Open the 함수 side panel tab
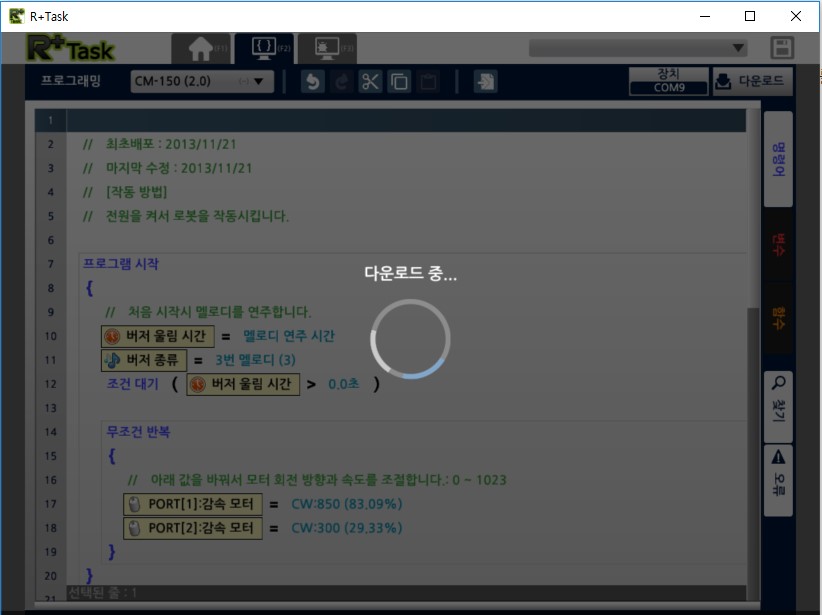 tap(778, 318)
